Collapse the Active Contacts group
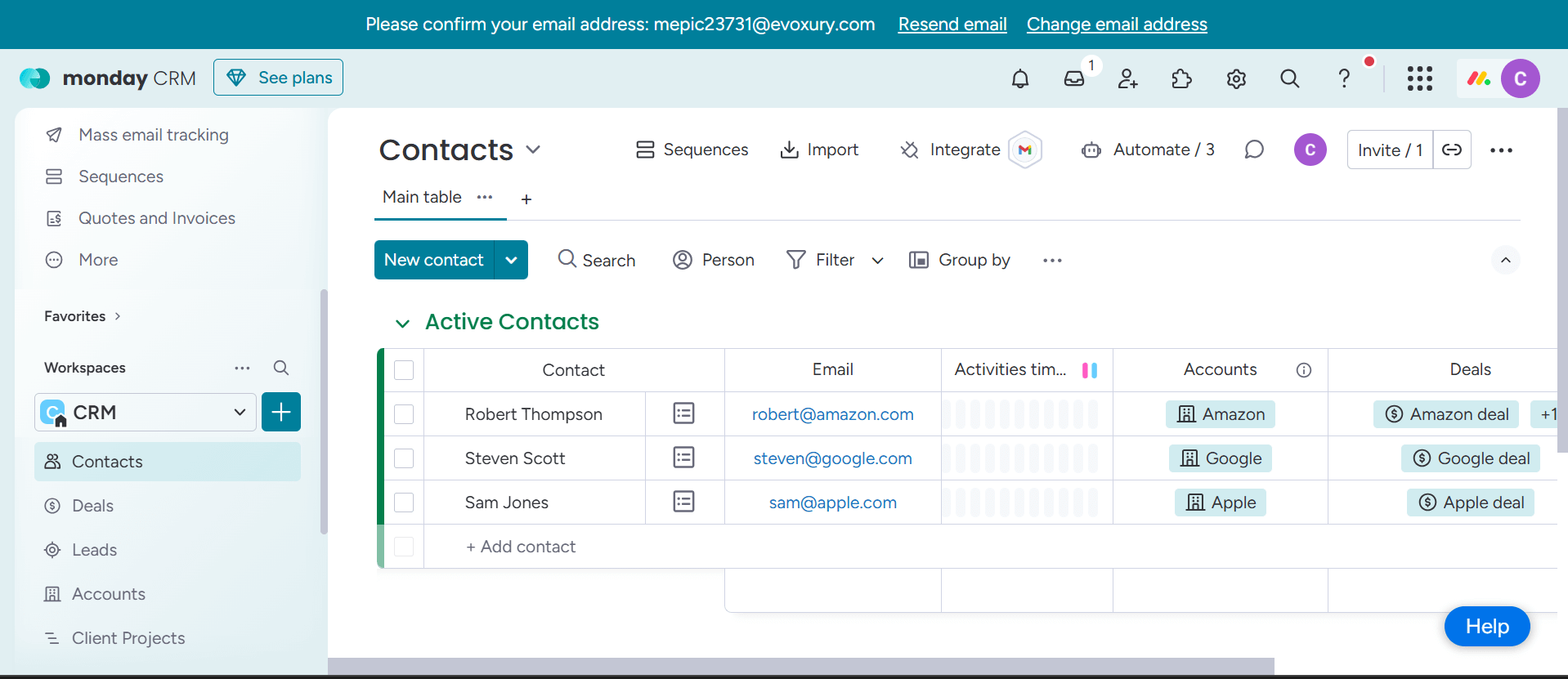The height and width of the screenshot is (679, 1568). click(402, 323)
